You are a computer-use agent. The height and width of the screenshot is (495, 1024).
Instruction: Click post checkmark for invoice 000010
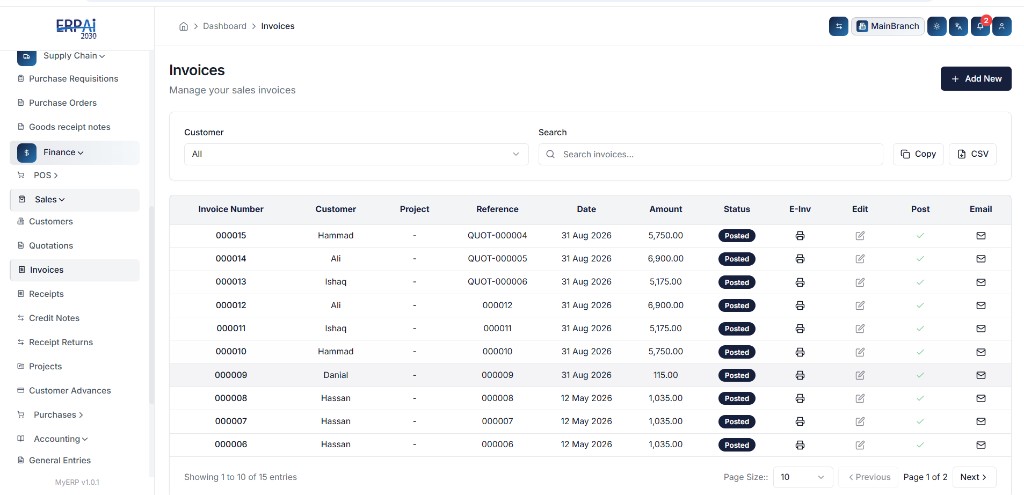pyautogui.click(x=920, y=352)
